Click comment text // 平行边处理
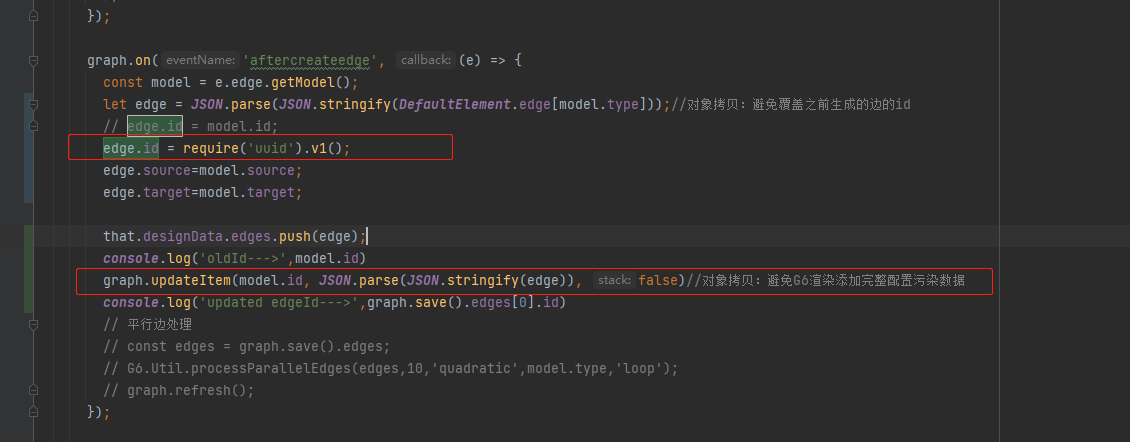This screenshot has width=1130, height=442. click(147, 324)
